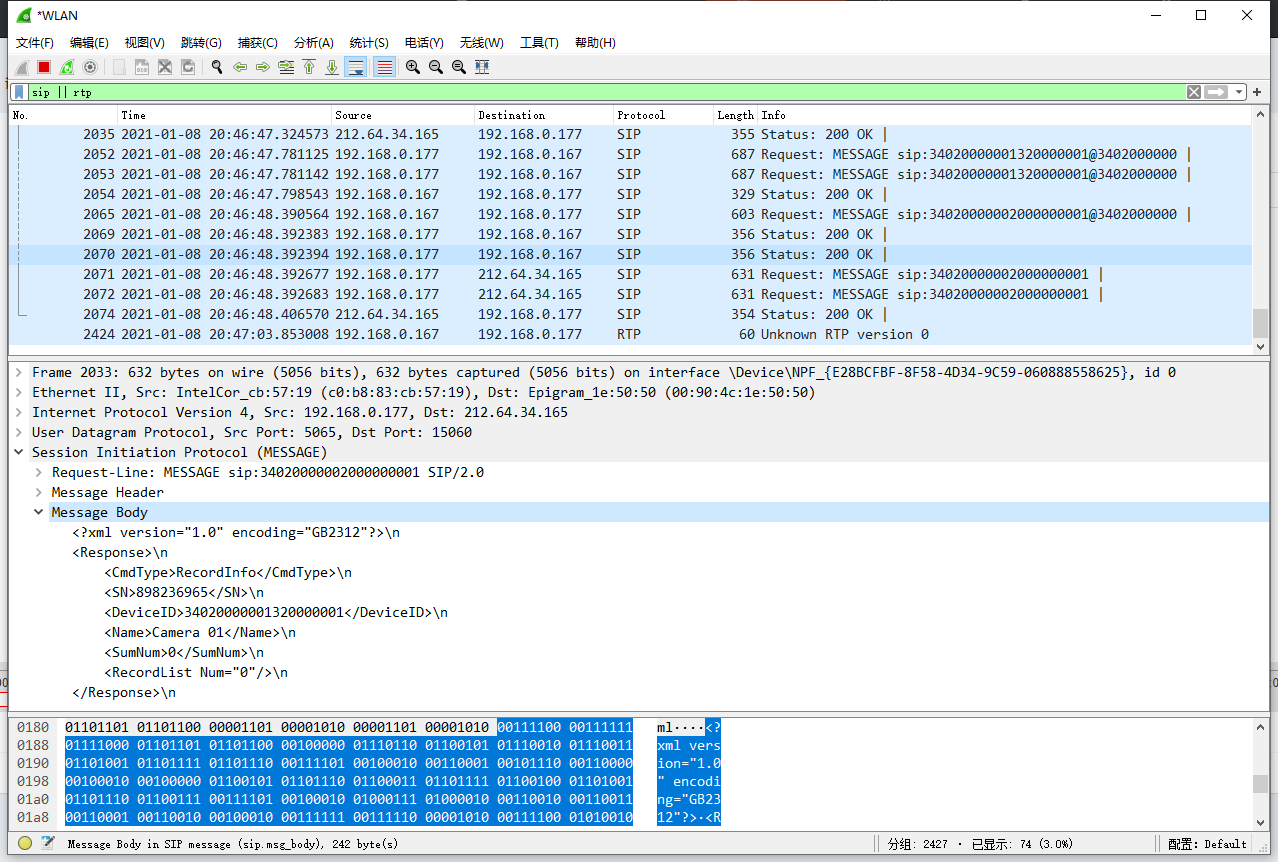The image size is (1278, 862).
Task: Stop capturing packets with red square icon
Action: (44, 67)
